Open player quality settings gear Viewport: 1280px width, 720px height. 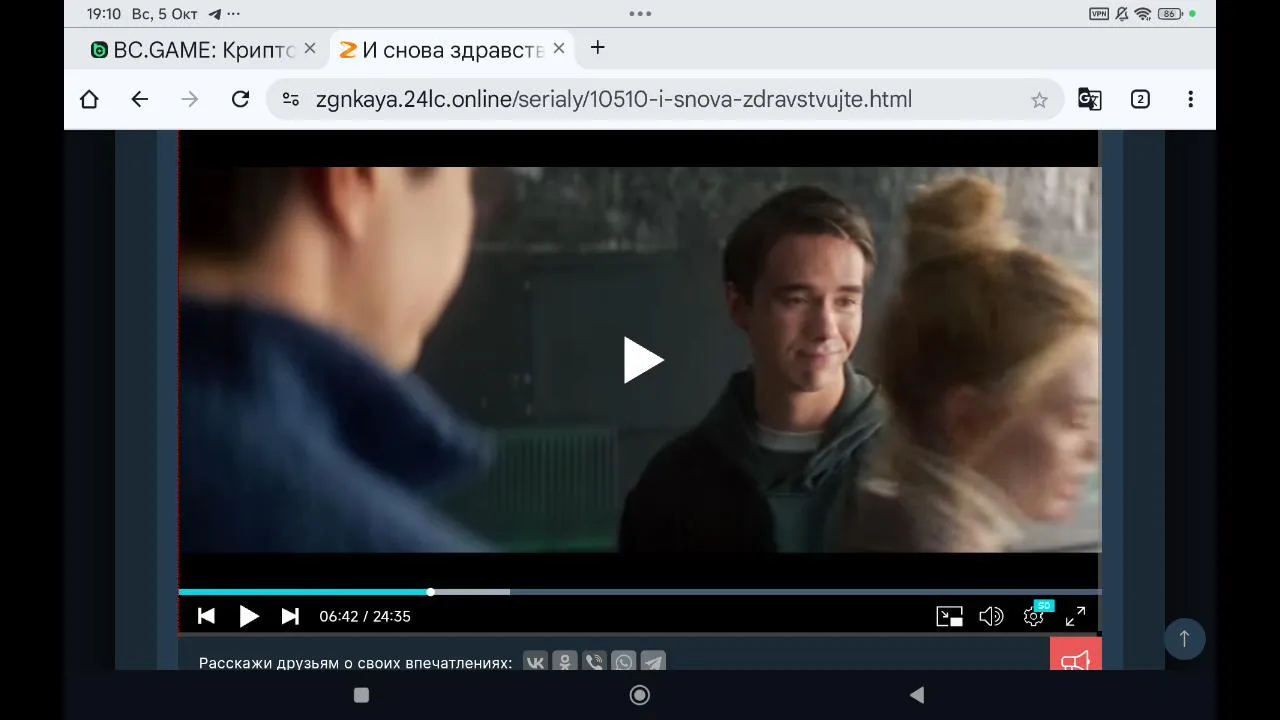[1034, 617]
